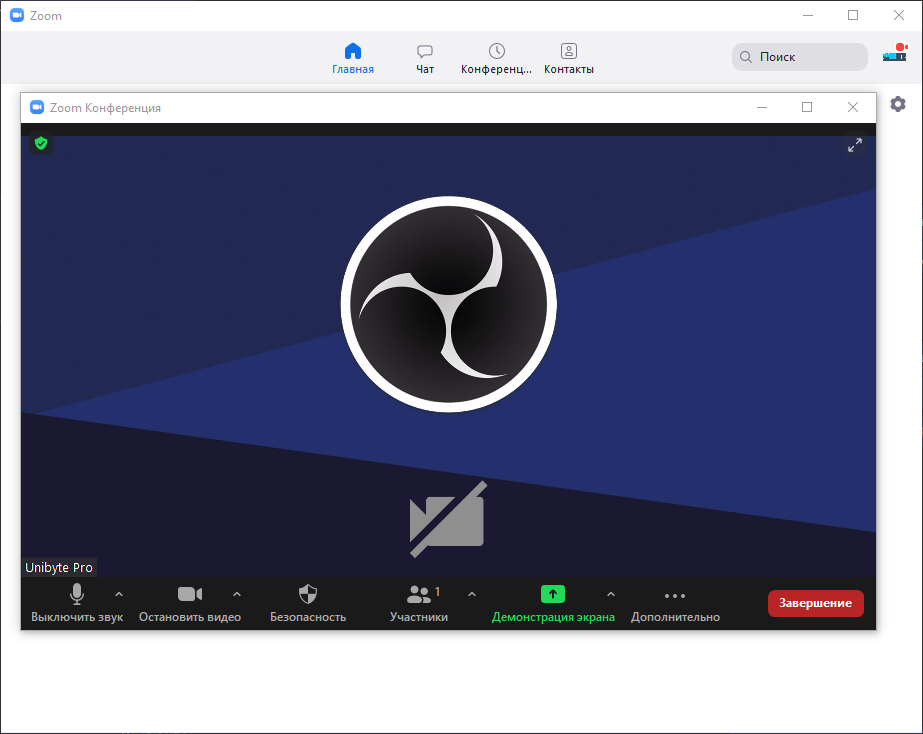
Task: Expand the arrow beside Участники
Action: (472, 594)
